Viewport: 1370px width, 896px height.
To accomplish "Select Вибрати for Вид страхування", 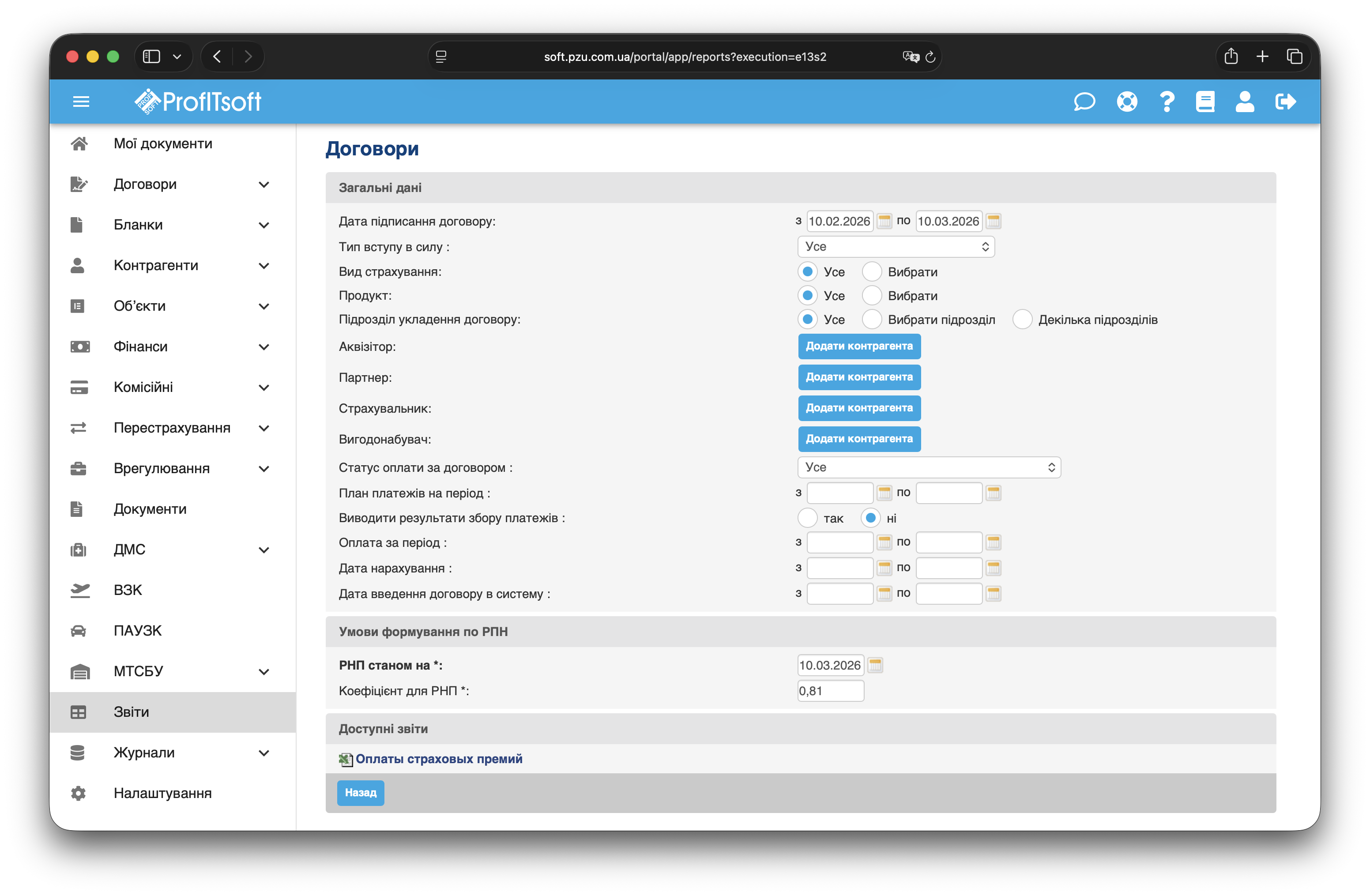I will tap(872, 271).
